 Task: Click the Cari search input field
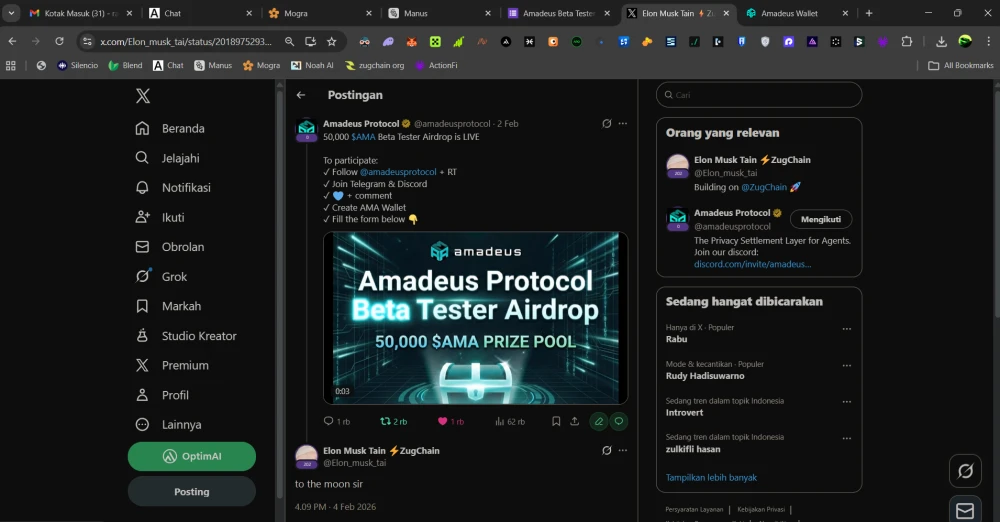[x=760, y=95]
